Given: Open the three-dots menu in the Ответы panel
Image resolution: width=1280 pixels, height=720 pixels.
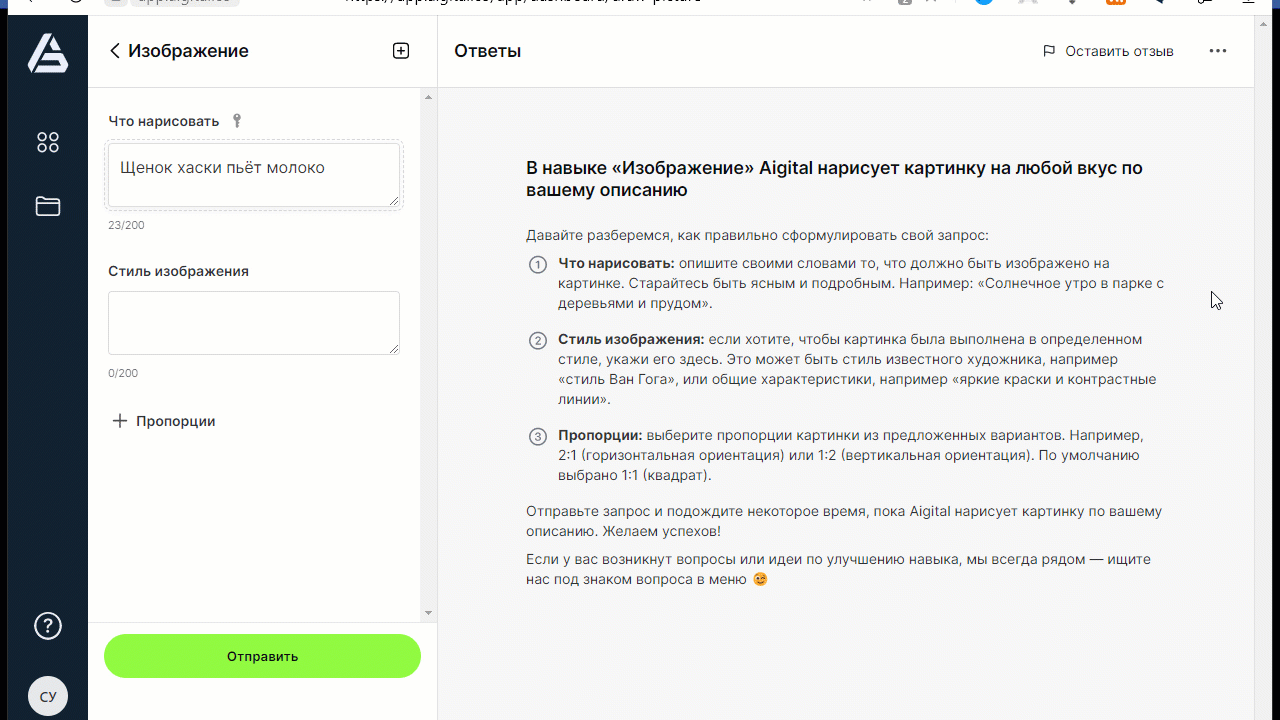Looking at the screenshot, I should tap(1217, 50).
